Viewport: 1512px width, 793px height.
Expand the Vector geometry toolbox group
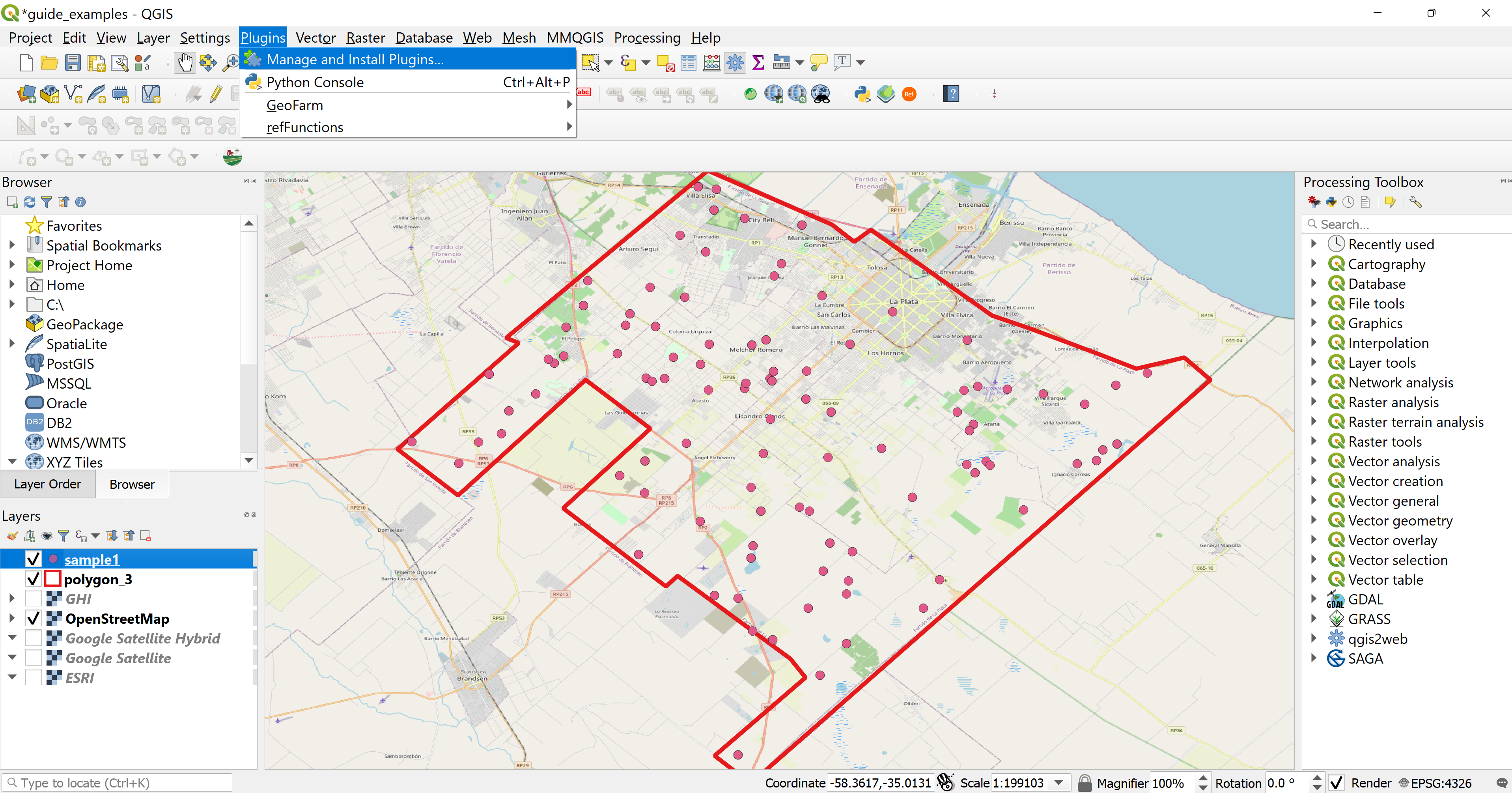pyautogui.click(x=1314, y=520)
